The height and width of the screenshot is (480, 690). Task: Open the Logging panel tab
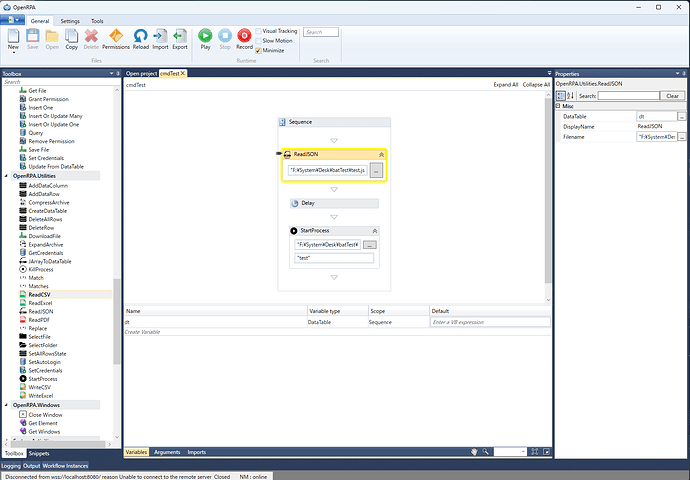point(11,465)
